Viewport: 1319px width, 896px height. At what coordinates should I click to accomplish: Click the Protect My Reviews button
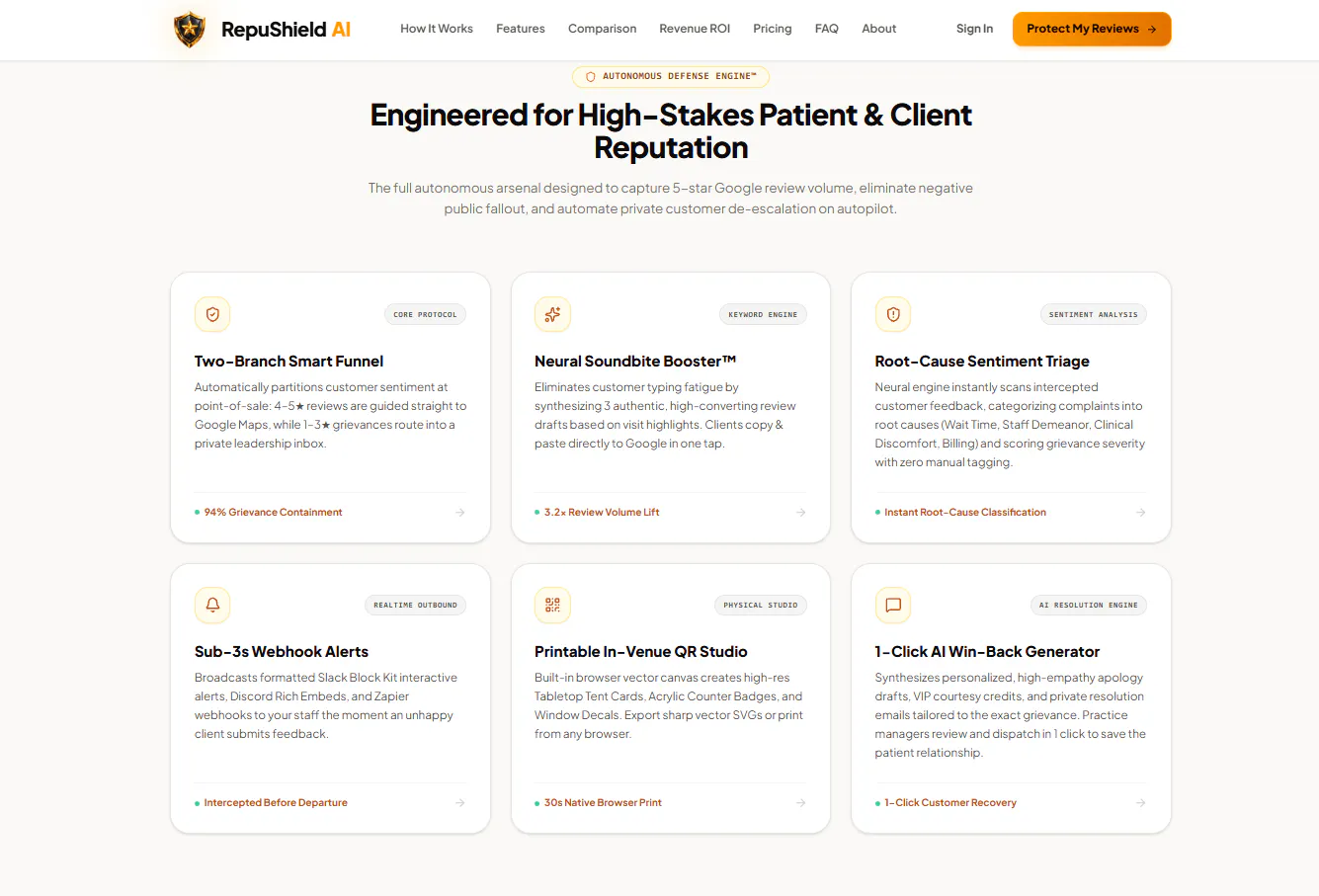pos(1092,29)
